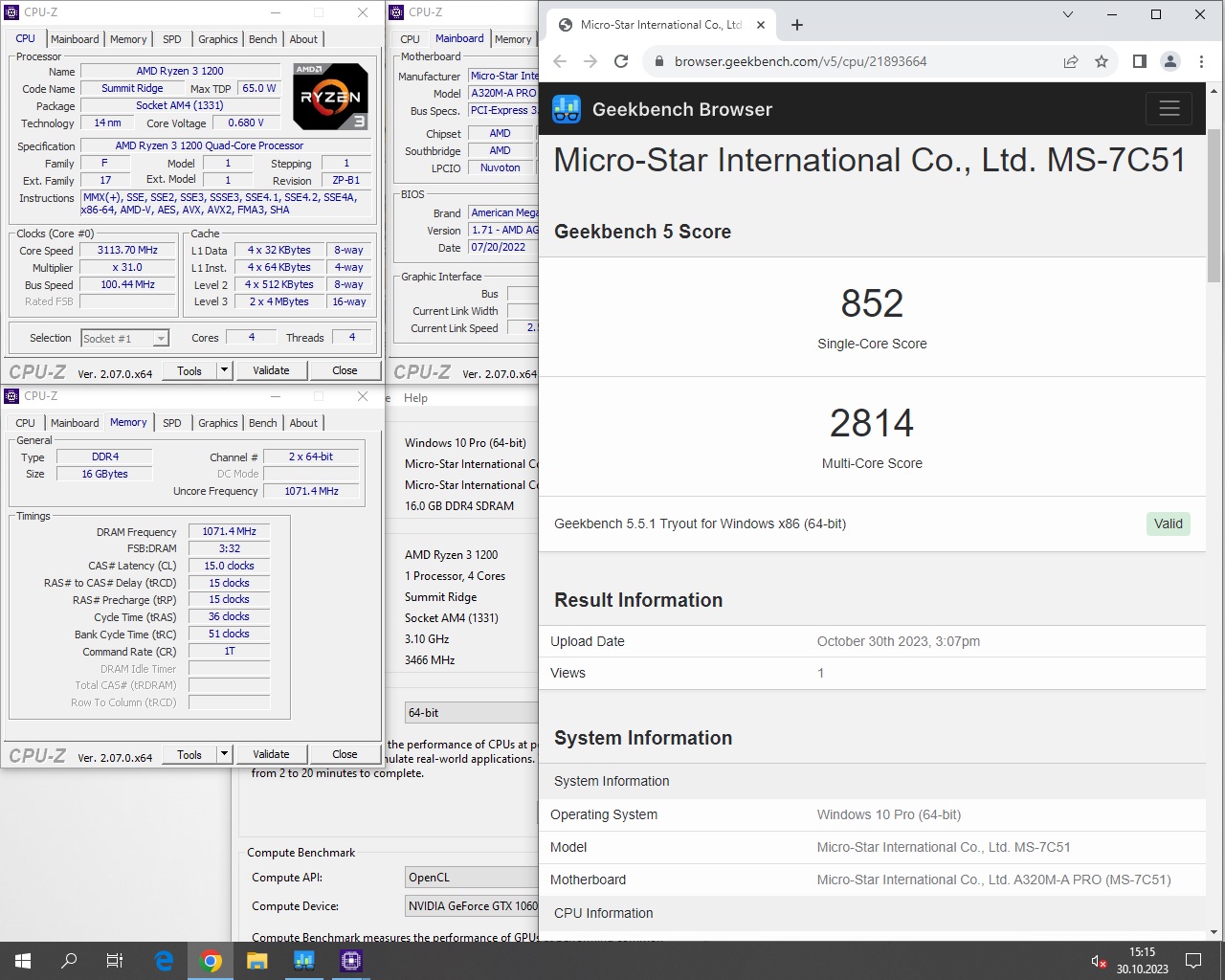The width and height of the screenshot is (1225, 980).
Task: Click the muted volume tray icon
Action: pos(1099,961)
